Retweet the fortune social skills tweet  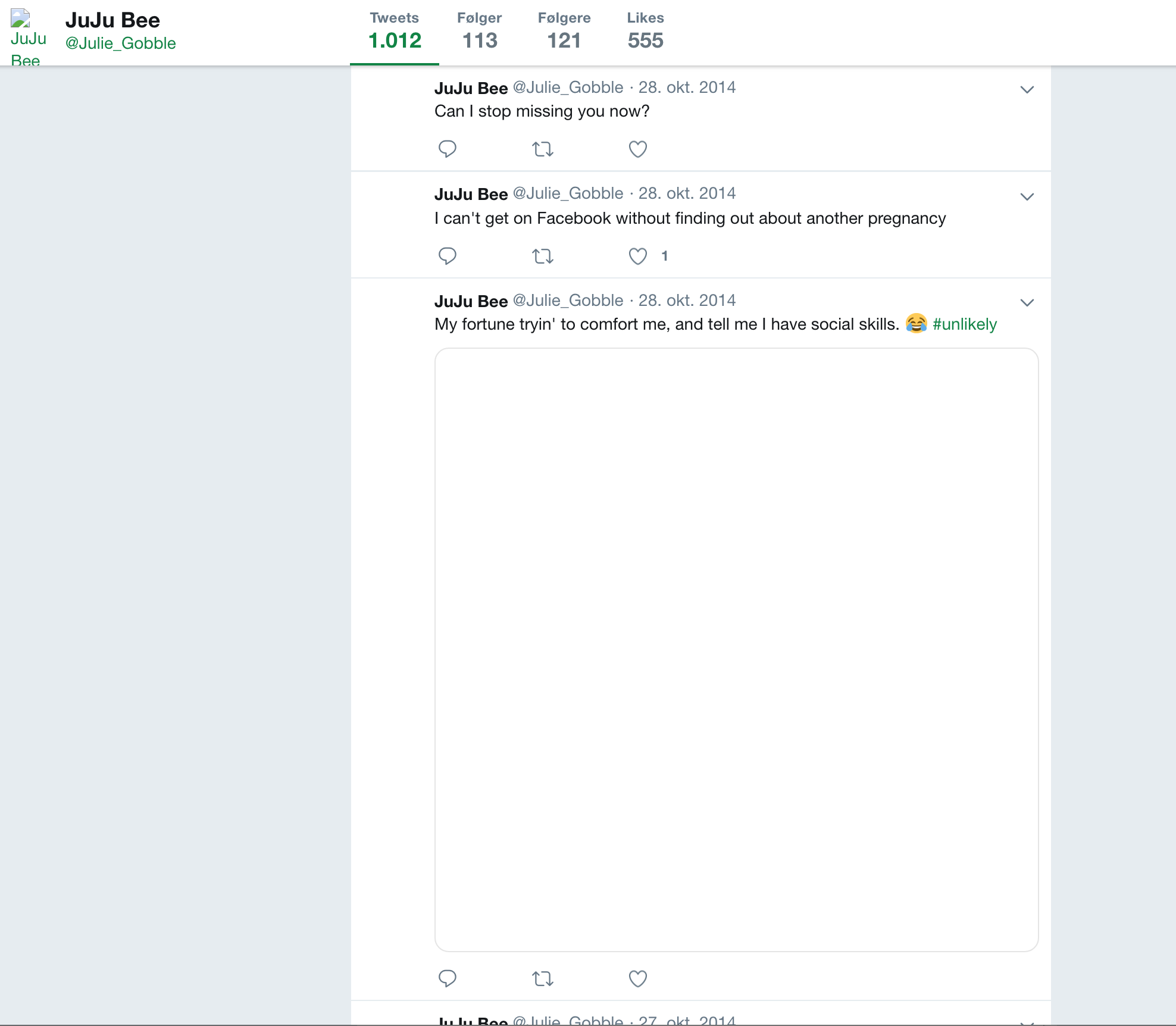(x=542, y=979)
